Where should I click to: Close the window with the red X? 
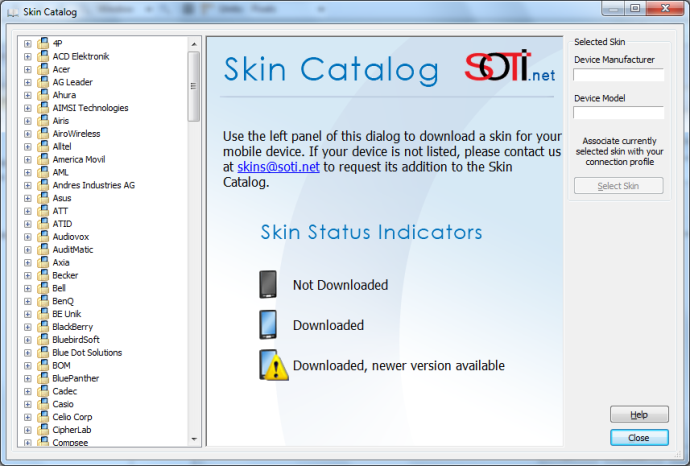click(x=665, y=8)
